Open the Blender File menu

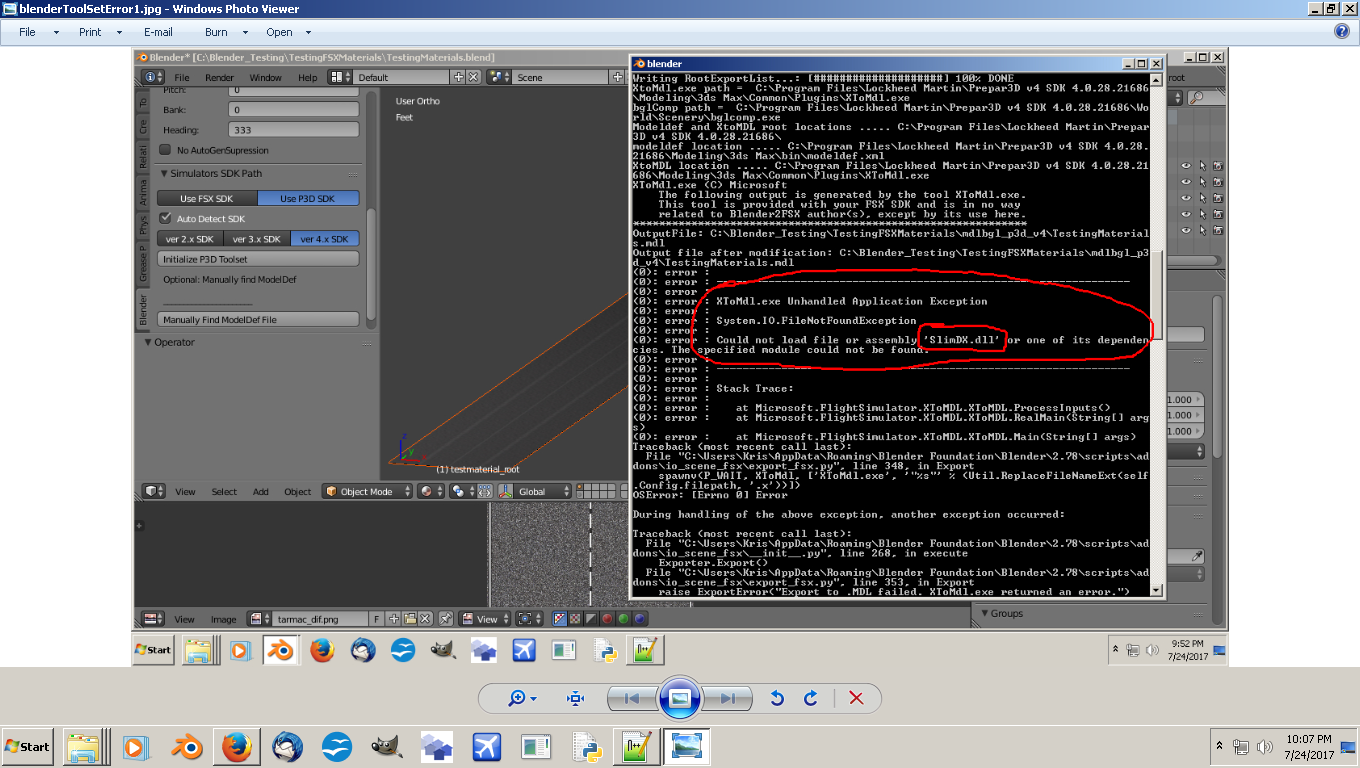pyautogui.click(x=182, y=77)
